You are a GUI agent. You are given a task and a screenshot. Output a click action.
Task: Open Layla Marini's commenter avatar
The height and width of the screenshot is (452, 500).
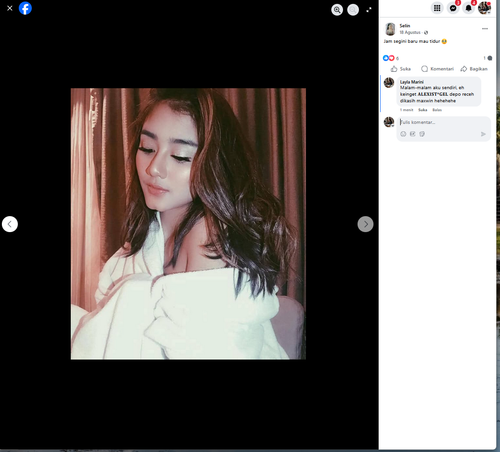click(x=389, y=82)
